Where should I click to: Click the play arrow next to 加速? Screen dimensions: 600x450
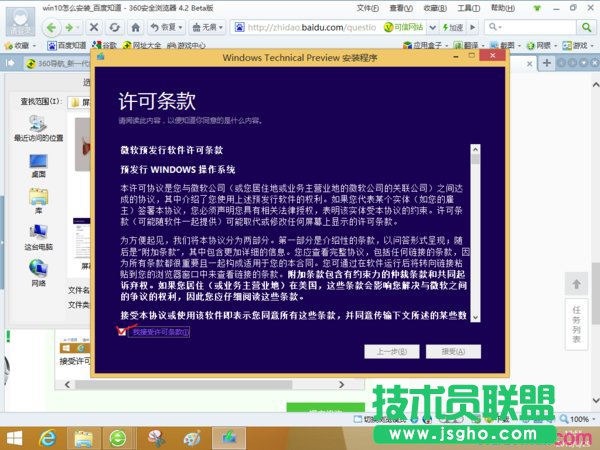473,27
